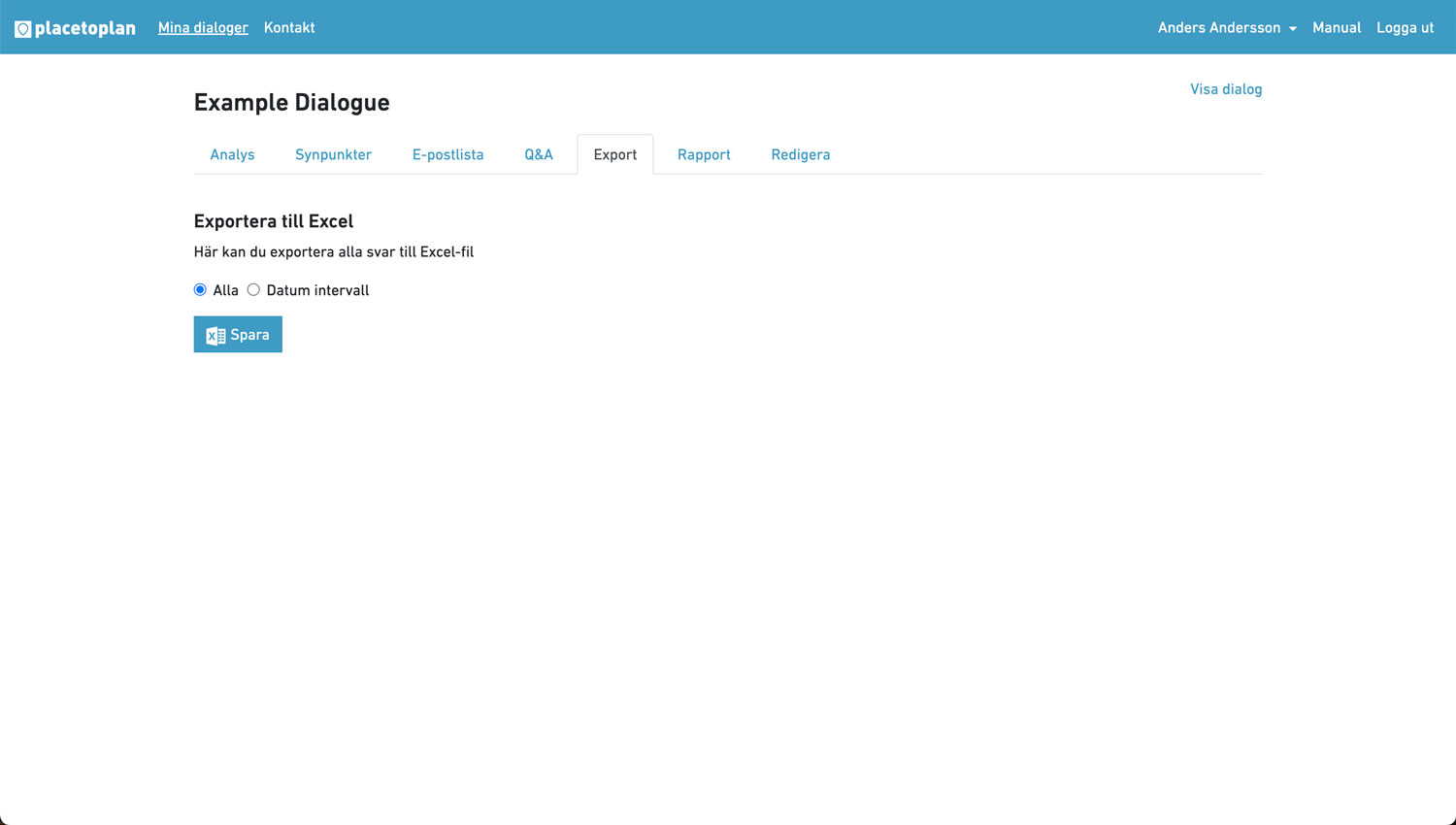
Task: Click the Example Dialogue heading
Action: tap(291, 103)
